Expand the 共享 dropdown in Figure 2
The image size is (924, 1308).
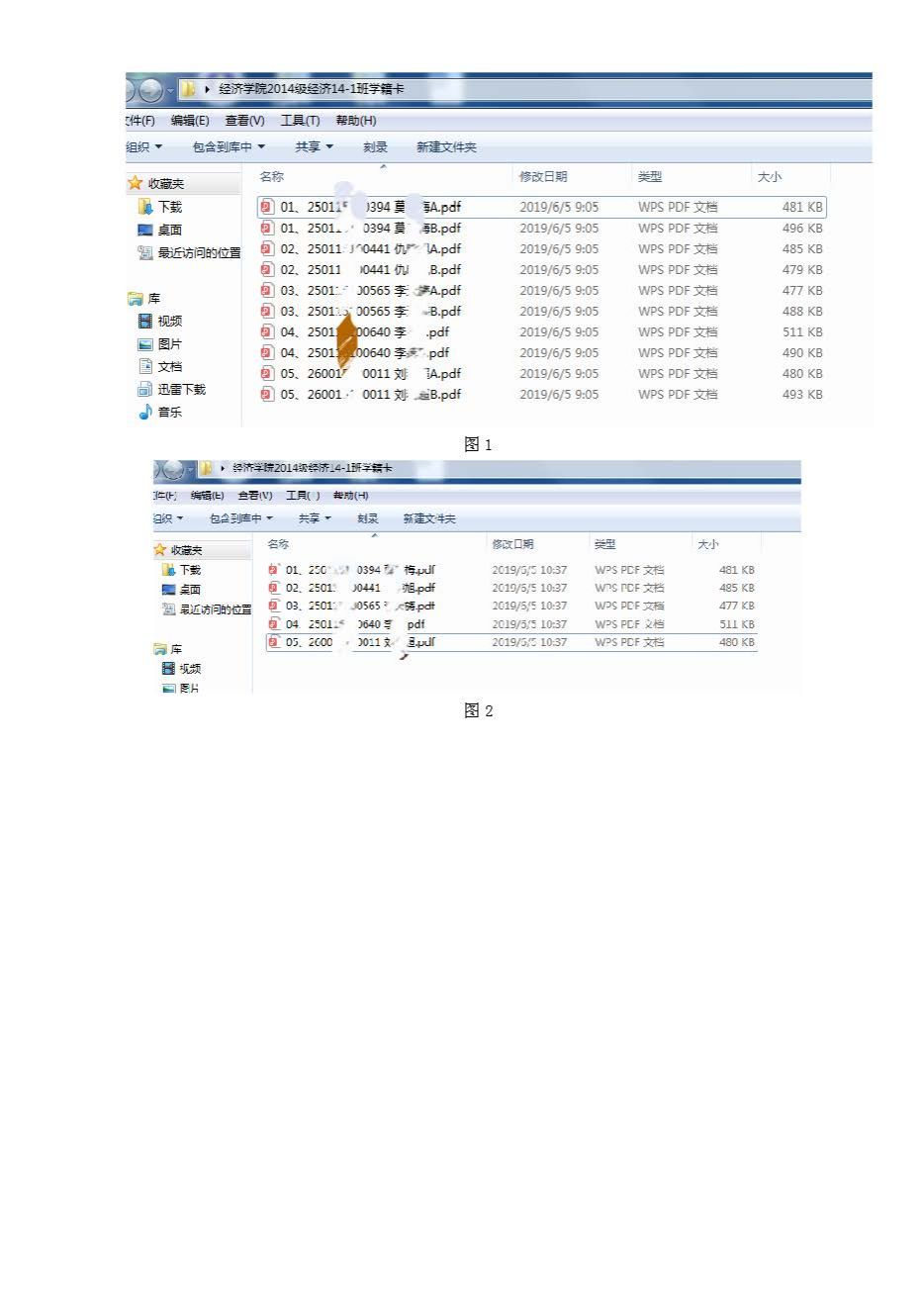coord(315,518)
